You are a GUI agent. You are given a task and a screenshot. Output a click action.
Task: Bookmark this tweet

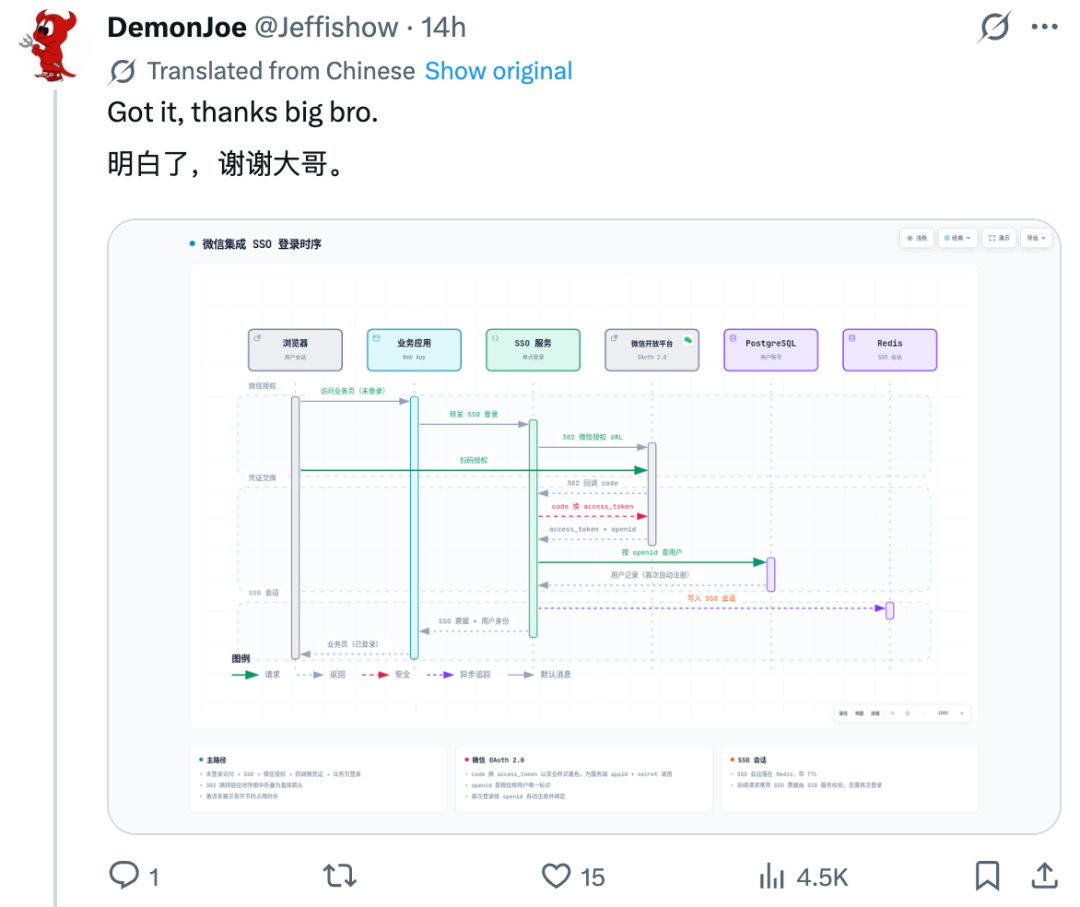coord(987,876)
